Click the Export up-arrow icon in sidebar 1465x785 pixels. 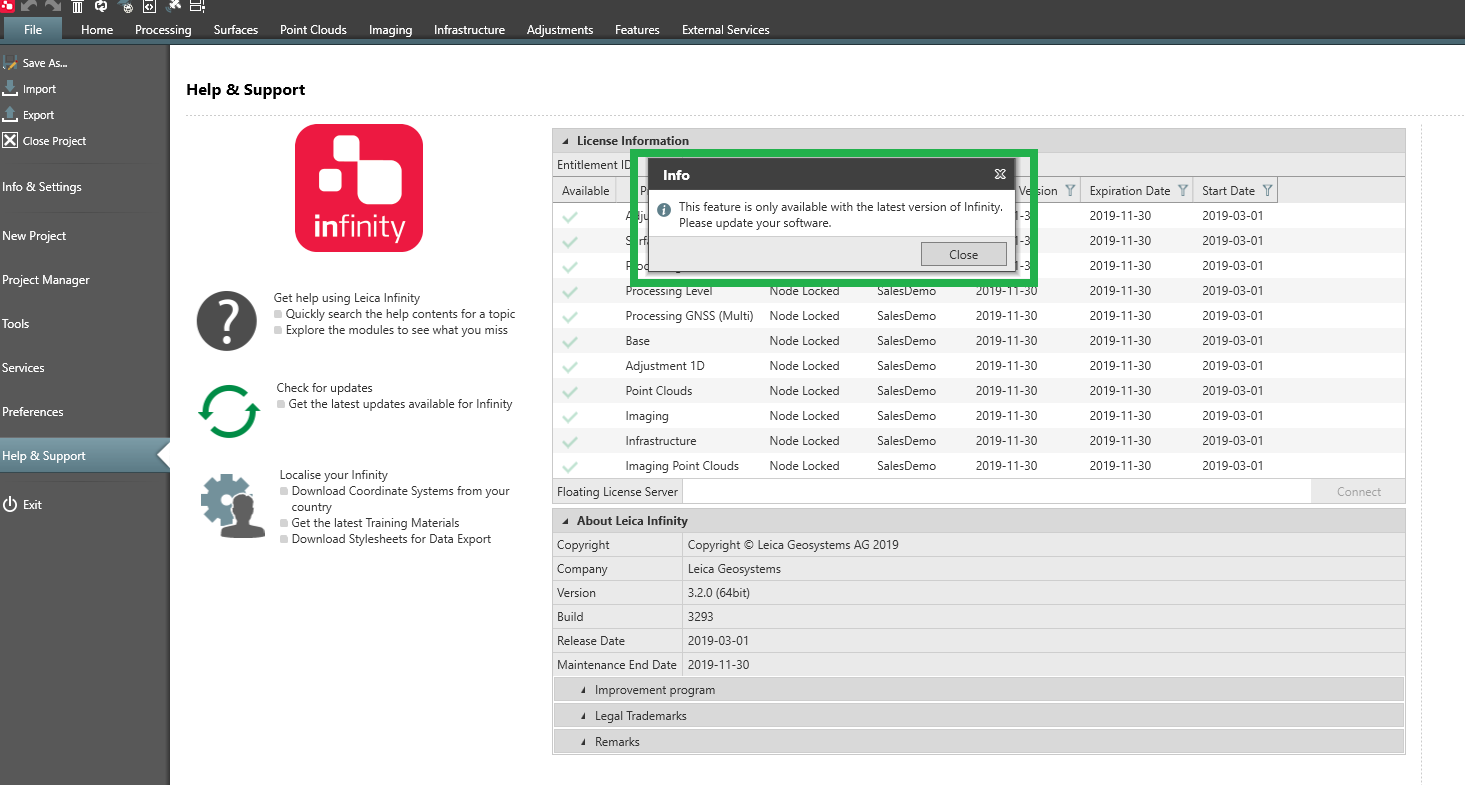click(10, 115)
